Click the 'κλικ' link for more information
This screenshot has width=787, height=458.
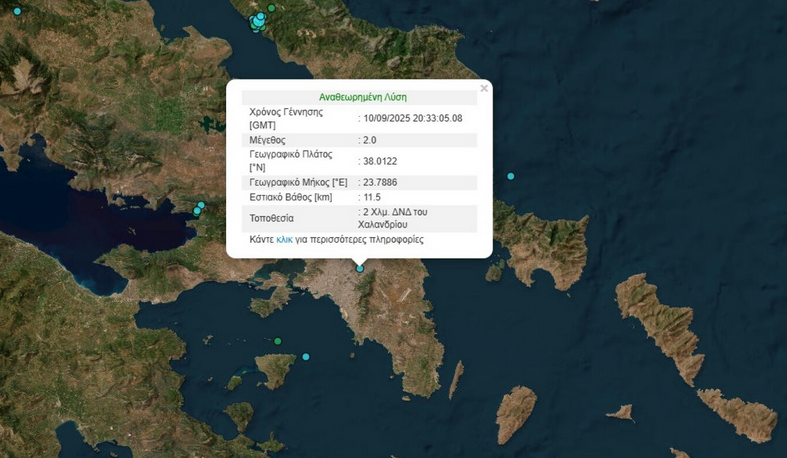pyautogui.click(x=284, y=240)
